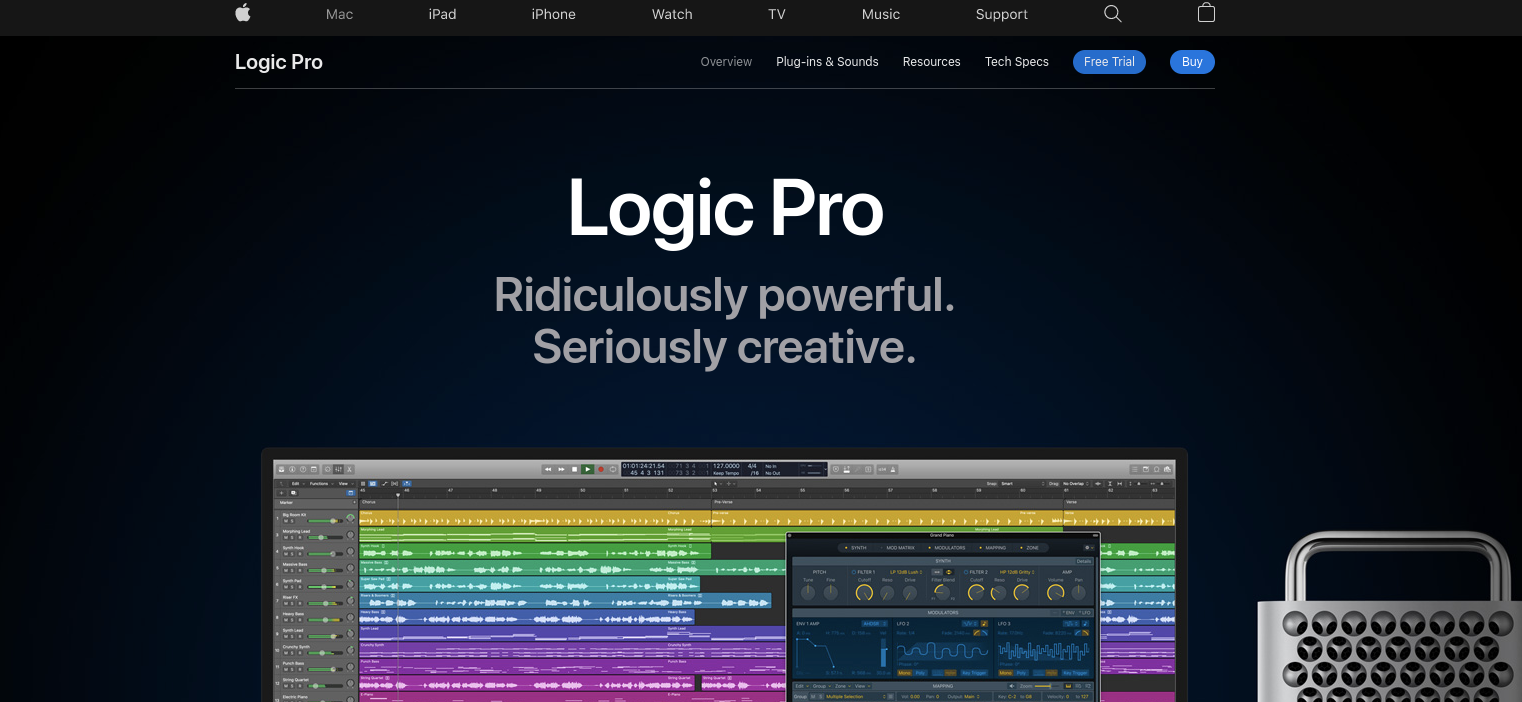The width and height of the screenshot is (1522, 702).
Task: Open the iPad menu item
Action: coord(442,14)
